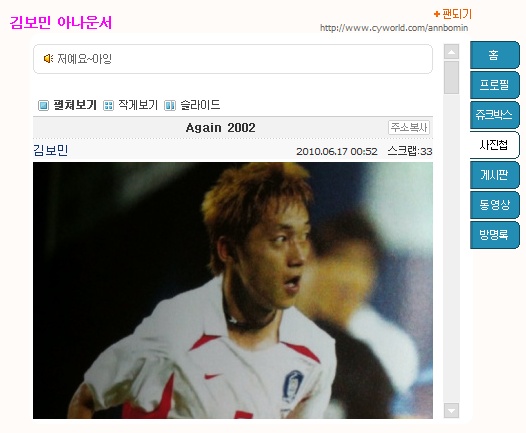
Task: Click the scrollbar down arrow
Action: click(451, 411)
